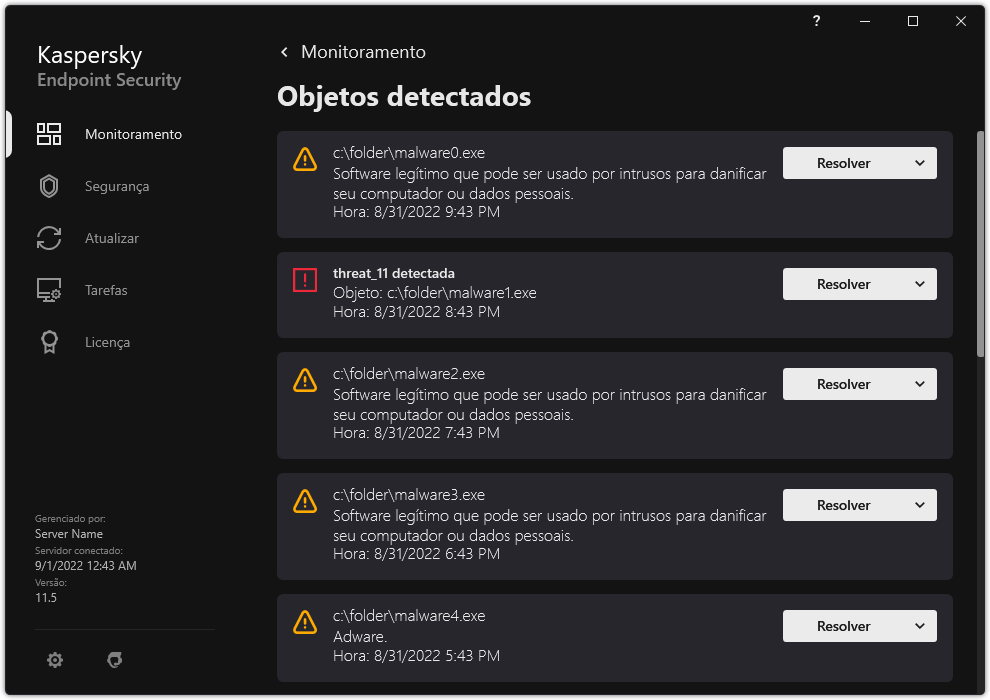This screenshot has height=700, width=990.
Task: Go back using the Monitoramento back arrow
Action: coord(283,51)
